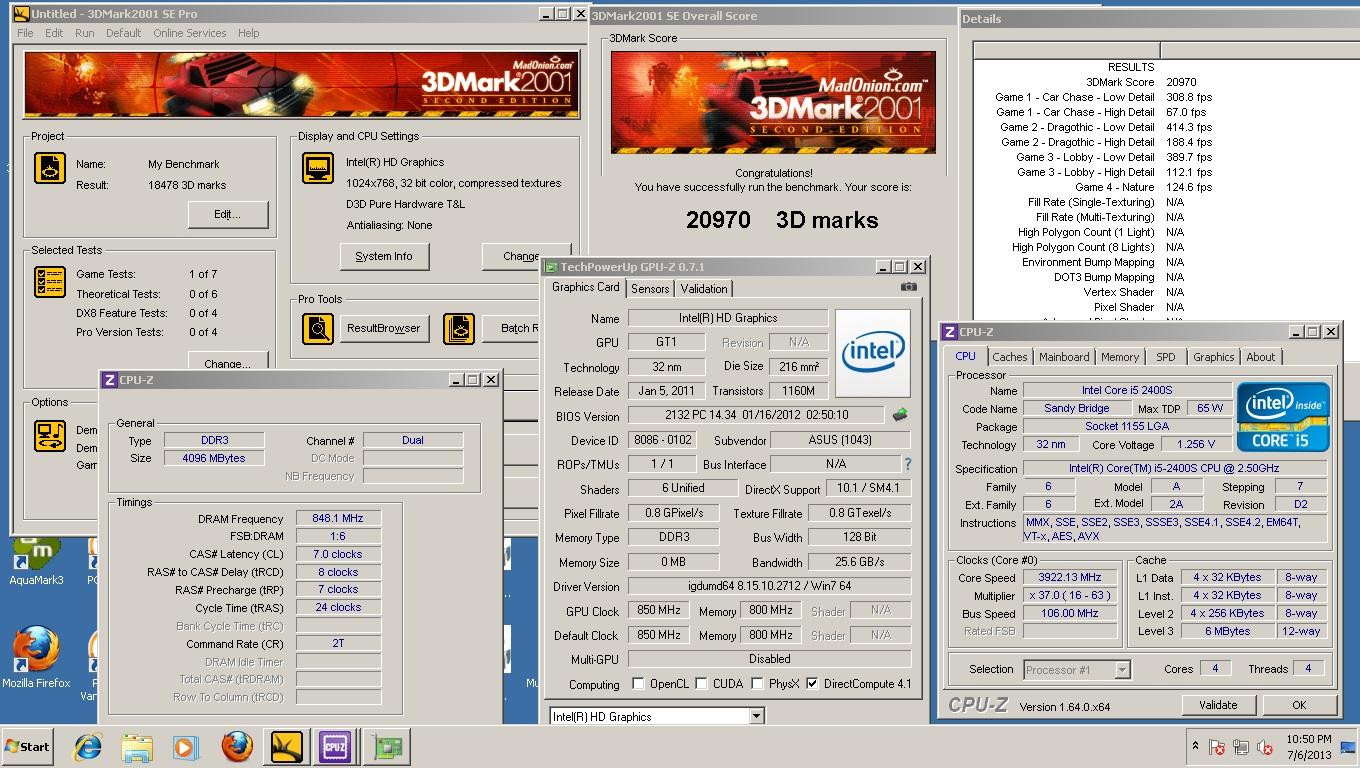Click the CAS# Latency value field
Screen dimensions: 1360x768
(338, 554)
